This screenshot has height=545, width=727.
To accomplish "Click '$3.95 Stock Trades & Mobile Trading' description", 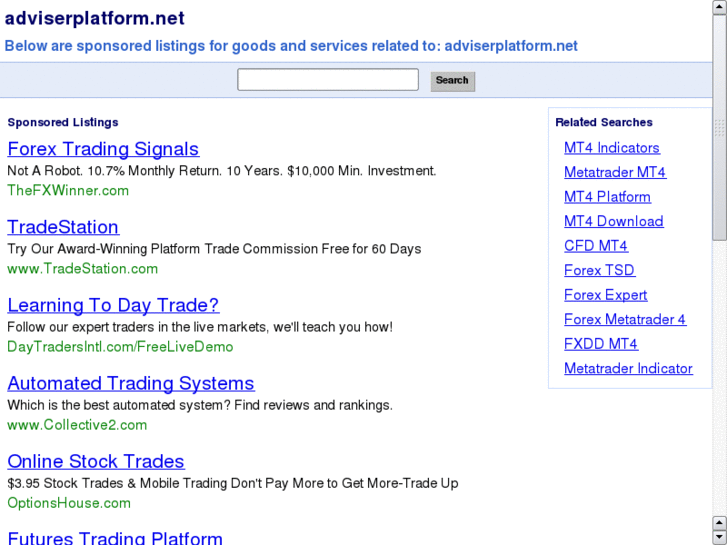I will [x=233, y=483].
